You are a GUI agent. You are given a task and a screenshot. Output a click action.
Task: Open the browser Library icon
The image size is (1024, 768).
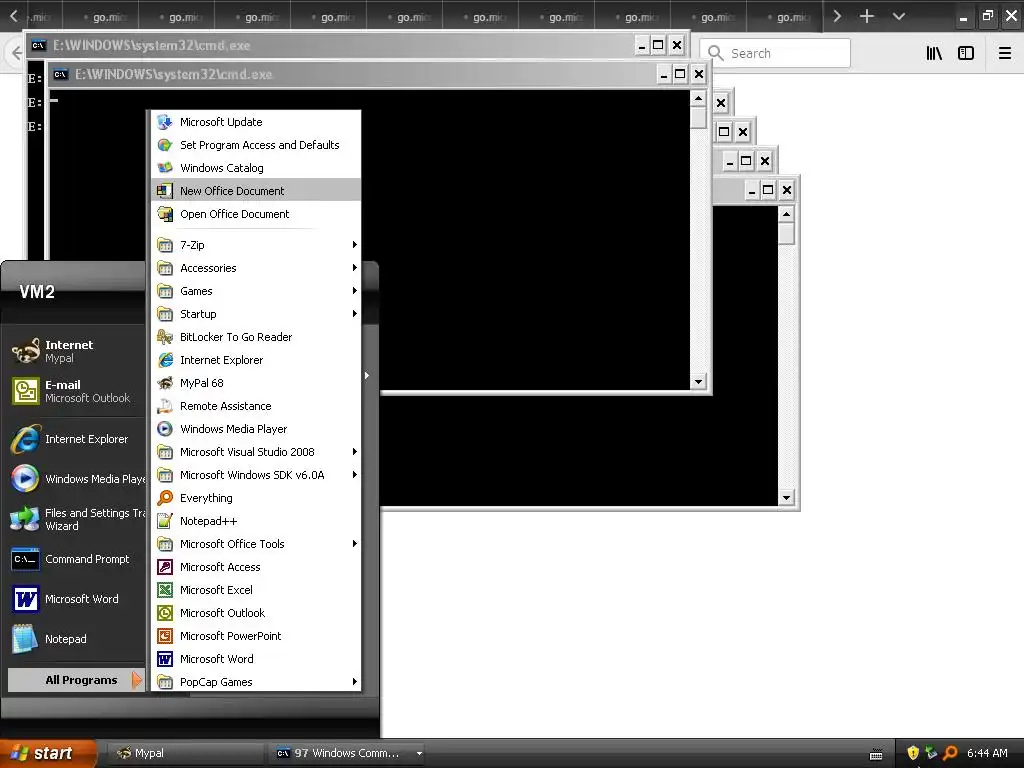point(934,53)
